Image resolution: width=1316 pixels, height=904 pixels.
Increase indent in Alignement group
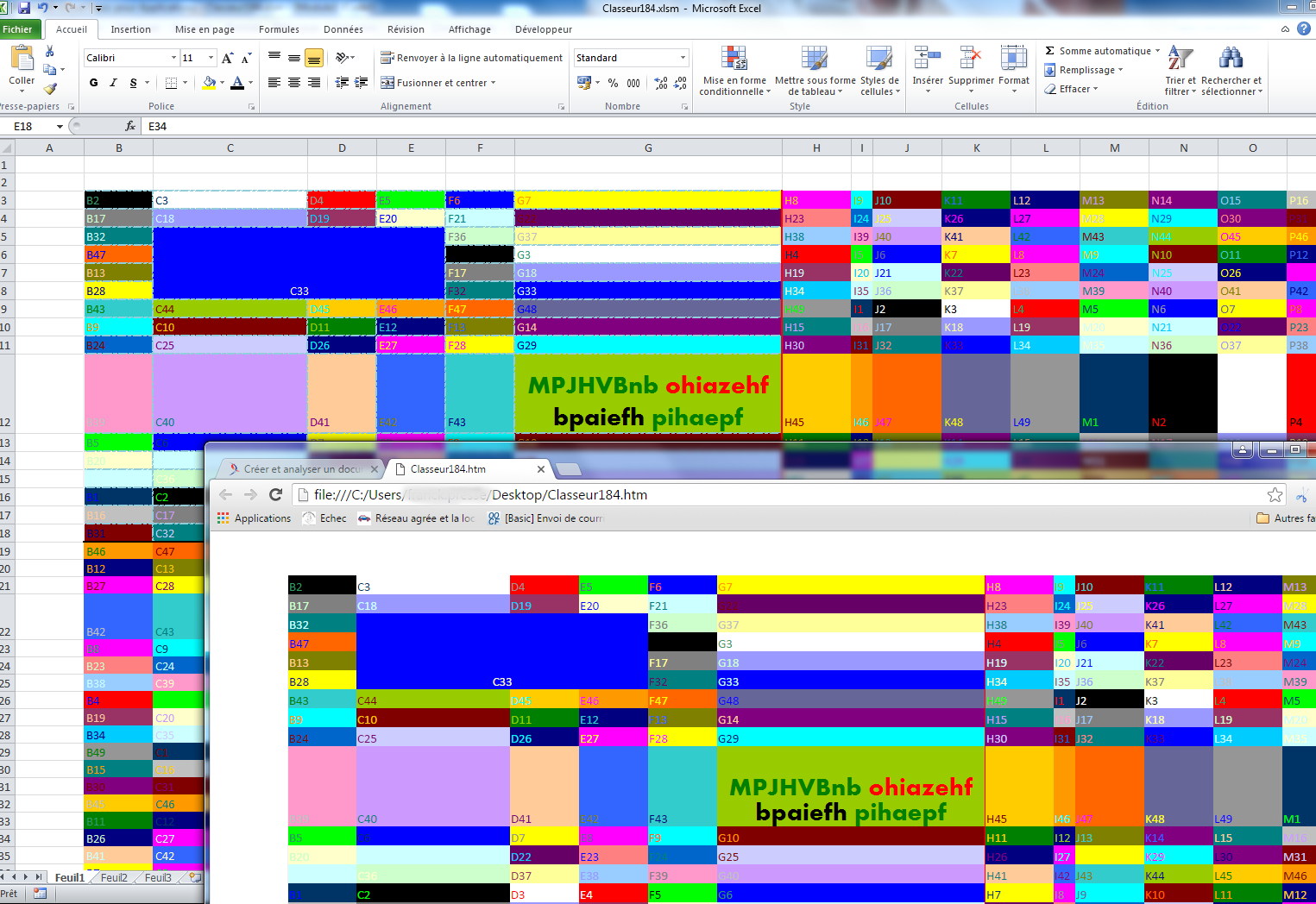[362, 83]
